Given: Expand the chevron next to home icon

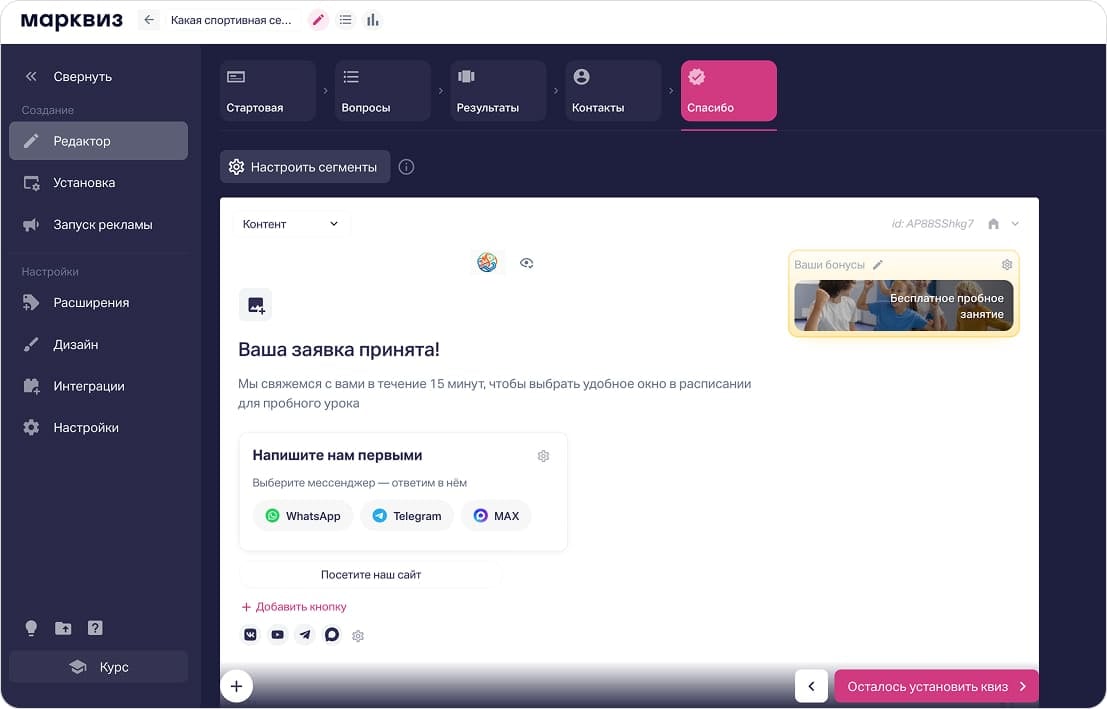Looking at the screenshot, I should pyautogui.click(x=1015, y=224).
